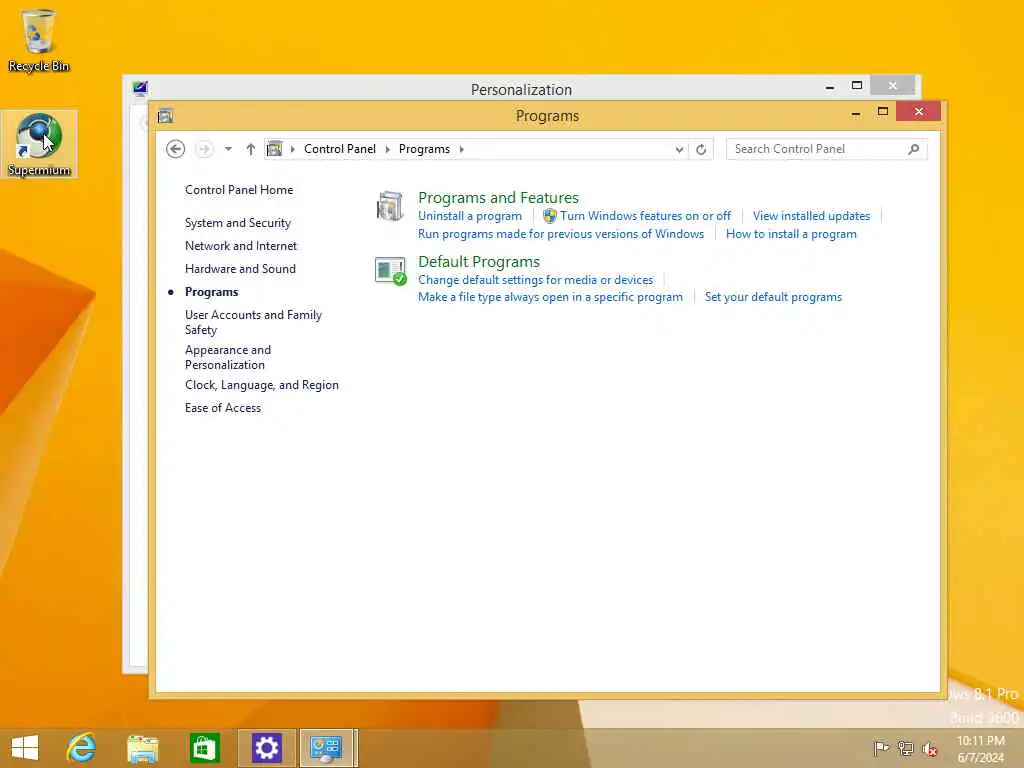The image size is (1024, 768).
Task: Click the Control Panel taskbar button
Action: (x=326, y=748)
